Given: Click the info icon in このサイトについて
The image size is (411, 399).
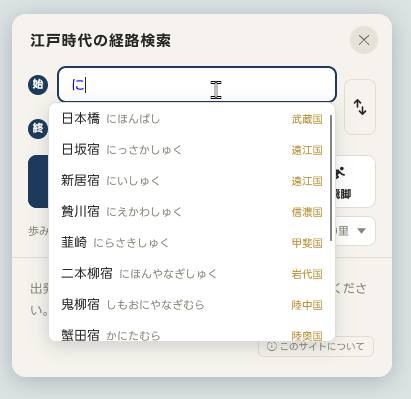Looking at the screenshot, I should (x=272, y=347).
